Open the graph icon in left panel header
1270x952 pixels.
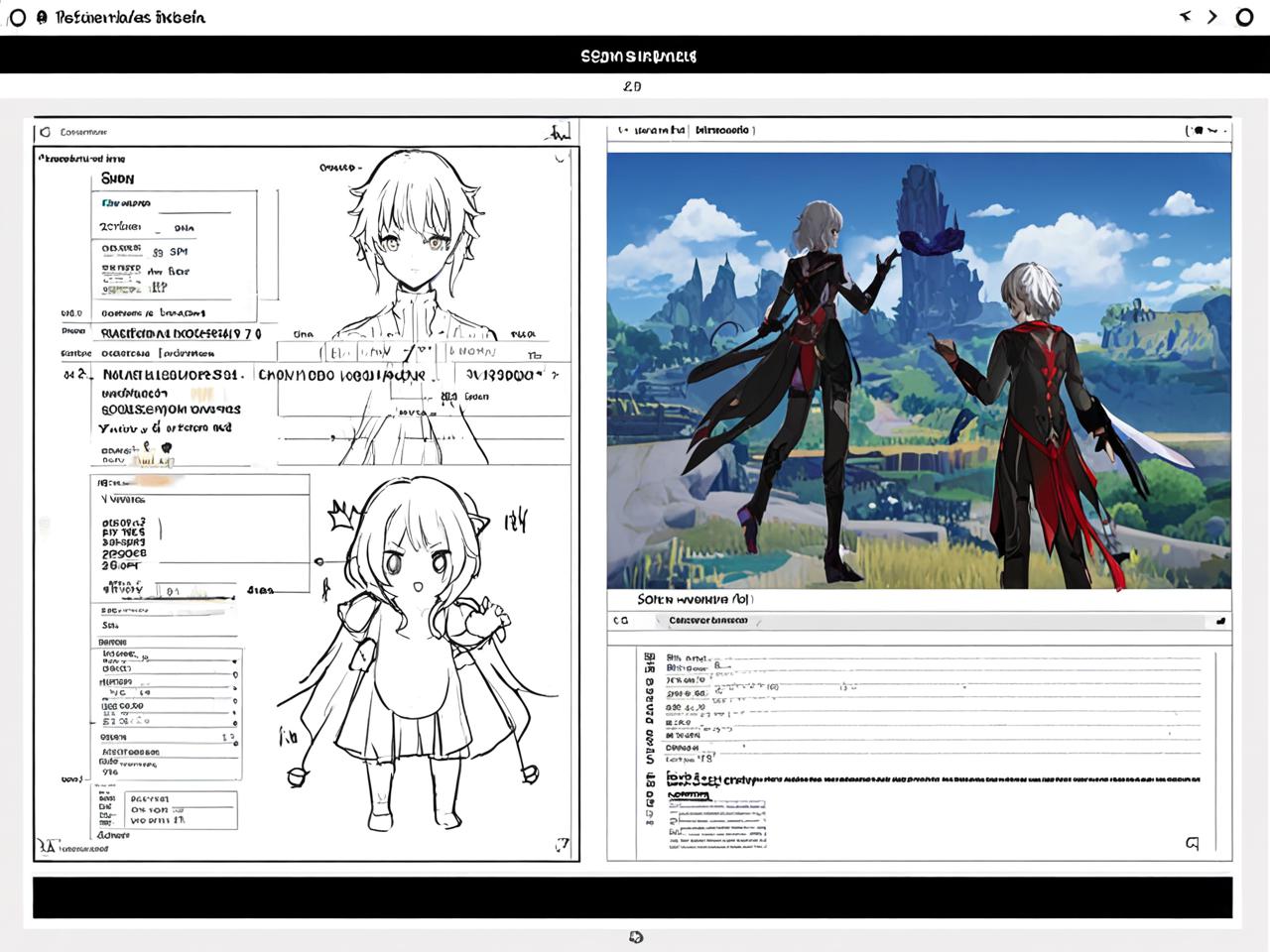pyautogui.click(x=560, y=131)
